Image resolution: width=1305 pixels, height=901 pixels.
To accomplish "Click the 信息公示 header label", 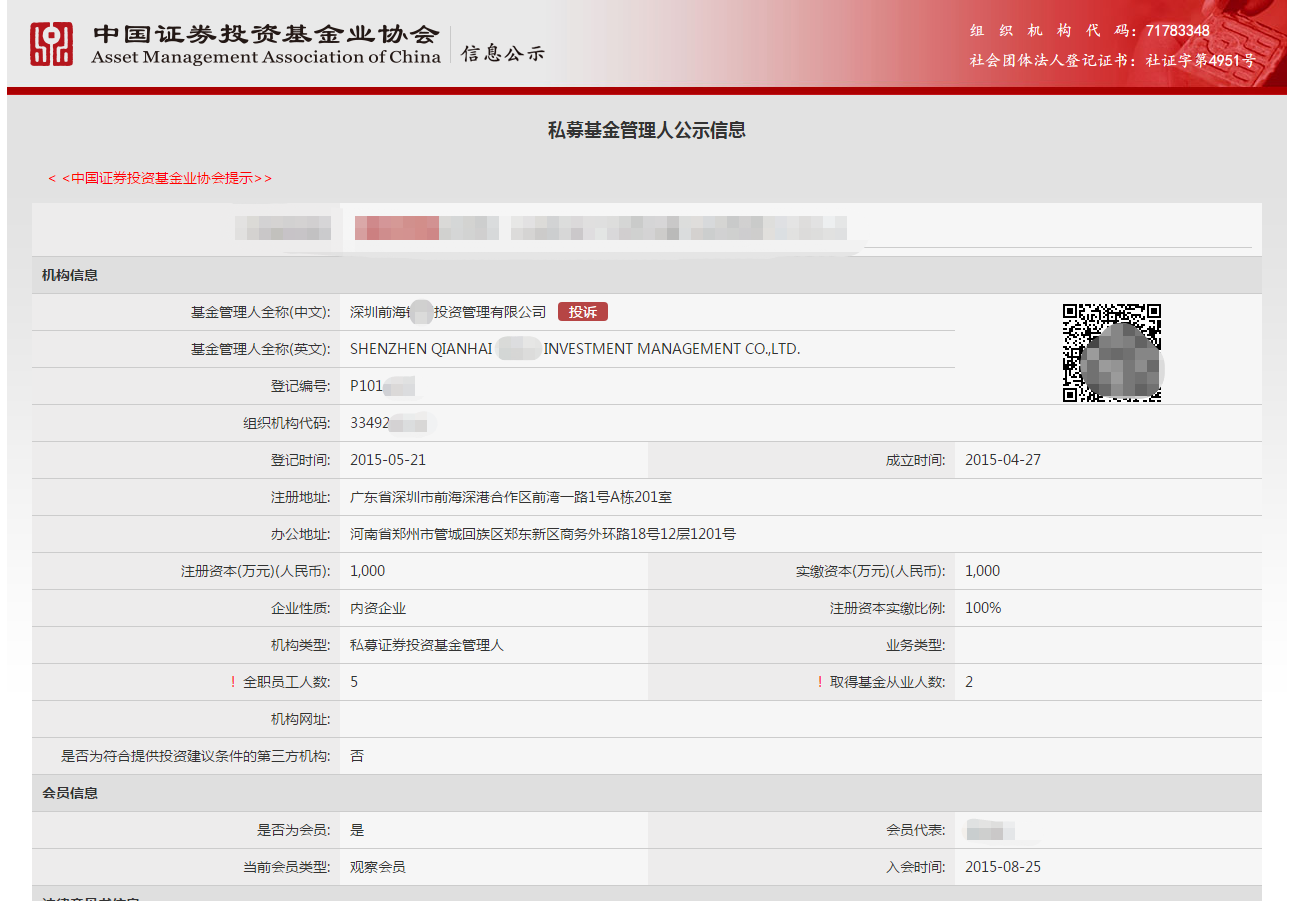I will (x=503, y=53).
